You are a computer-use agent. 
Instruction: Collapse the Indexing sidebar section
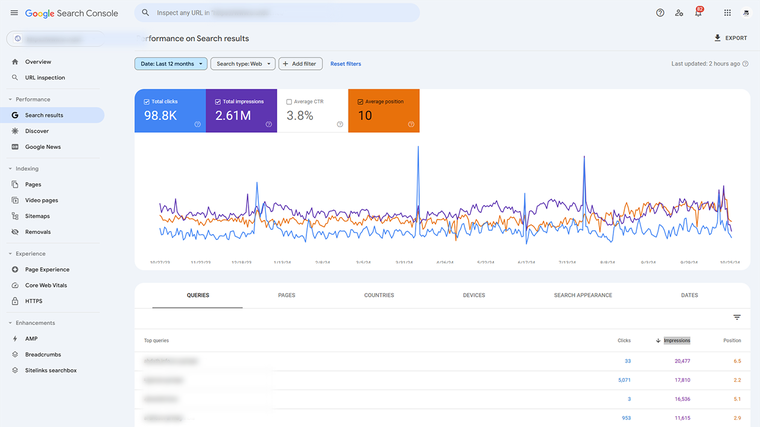click(x=10, y=169)
